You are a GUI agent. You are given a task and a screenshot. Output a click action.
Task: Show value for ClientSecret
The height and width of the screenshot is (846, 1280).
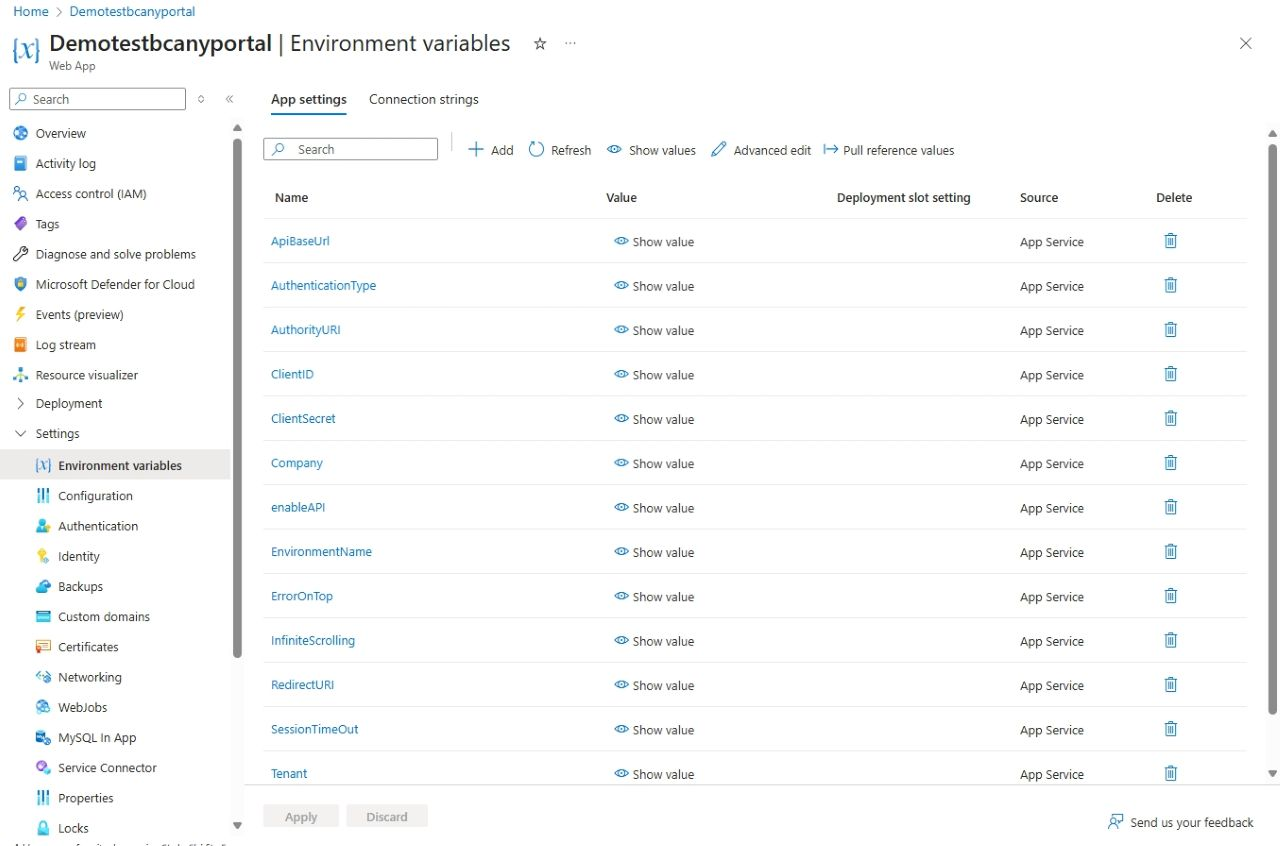(654, 419)
